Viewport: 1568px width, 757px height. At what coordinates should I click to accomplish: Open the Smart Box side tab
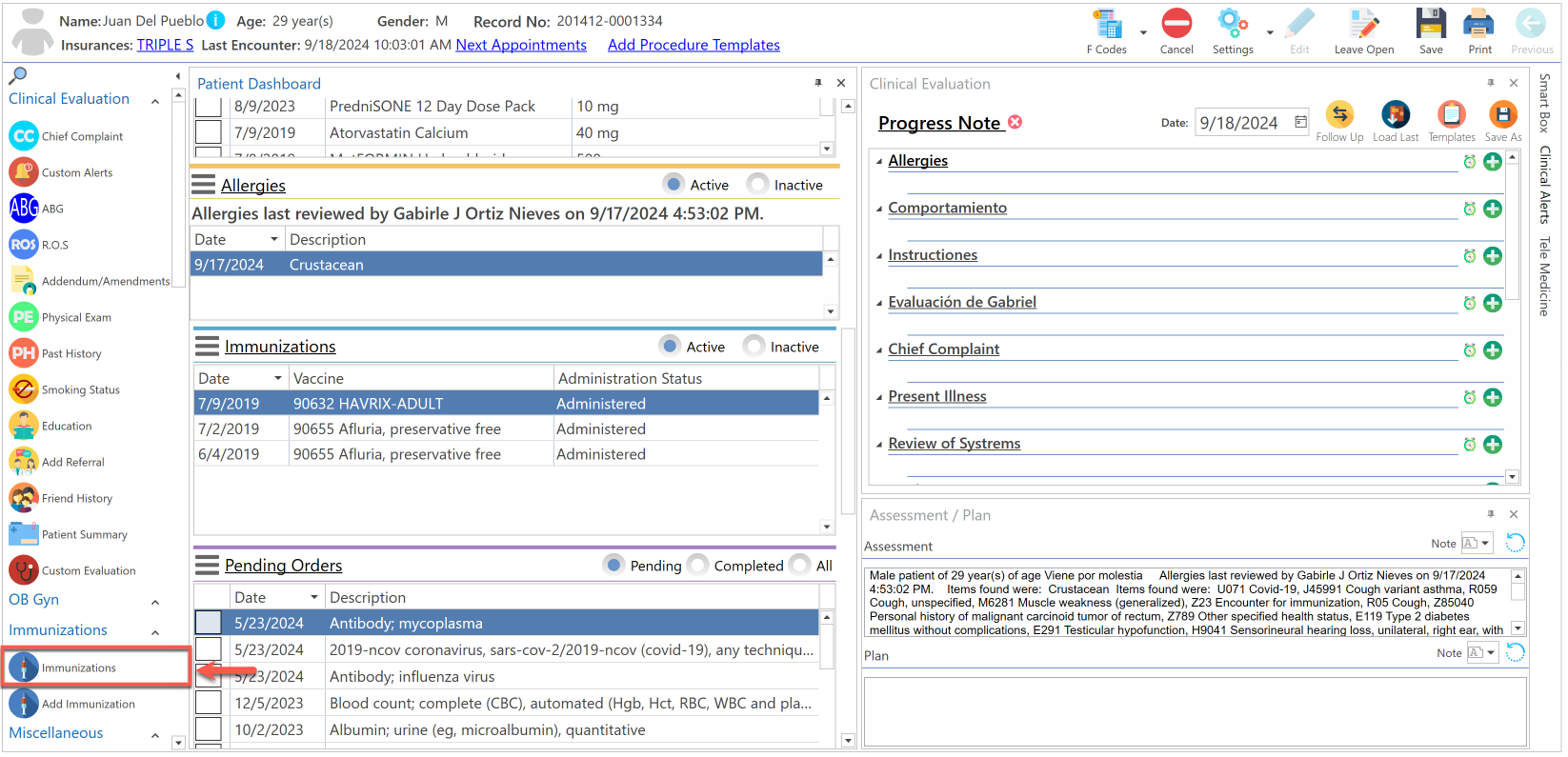pyautogui.click(x=1544, y=103)
